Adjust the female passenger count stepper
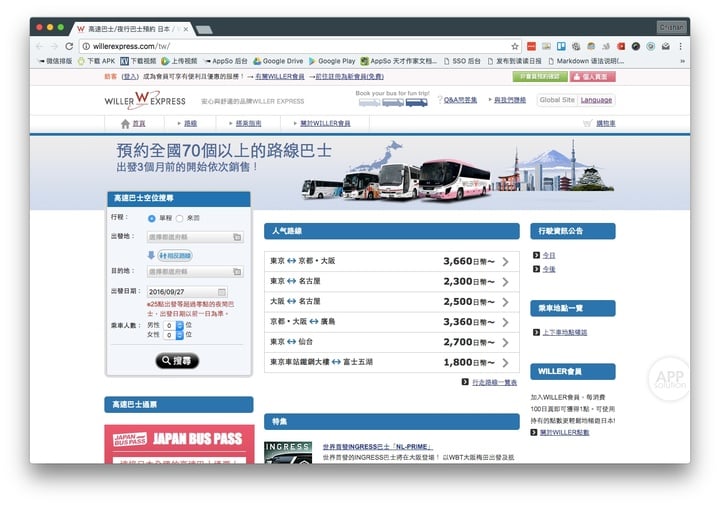This screenshot has width=720, height=506. (x=180, y=335)
